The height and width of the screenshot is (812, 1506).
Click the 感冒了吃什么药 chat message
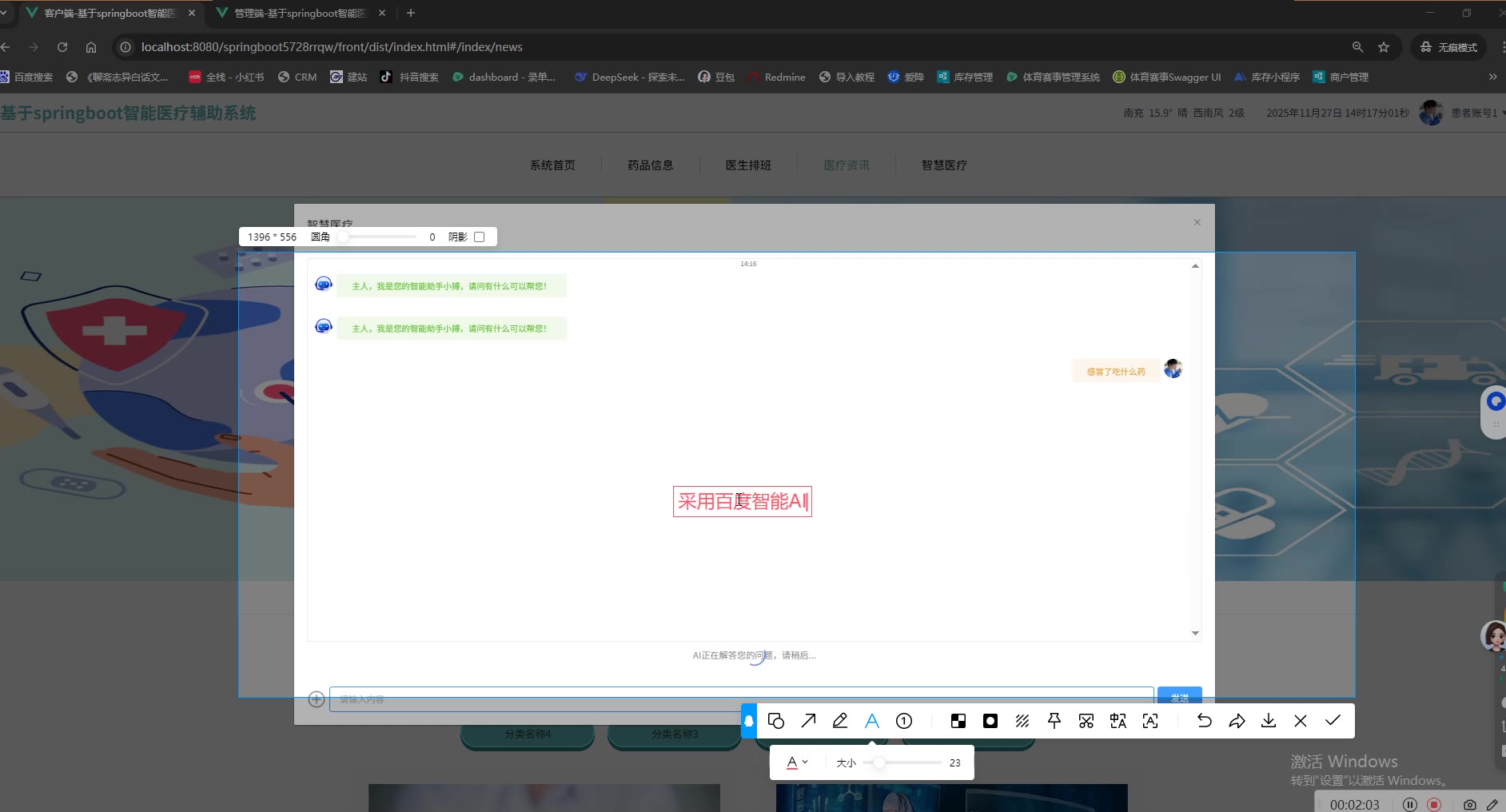(x=1116, y=372)
